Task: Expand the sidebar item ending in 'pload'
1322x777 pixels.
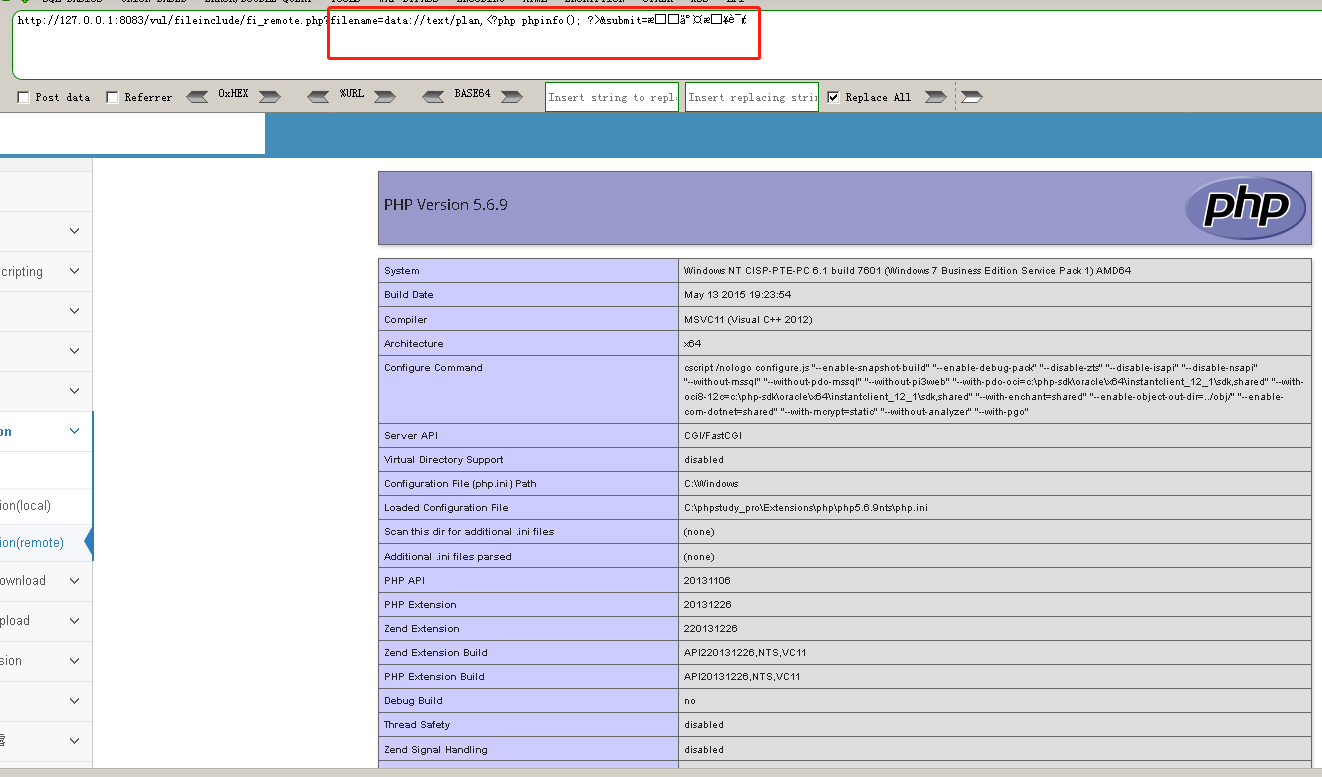Action: coord(74,620)
